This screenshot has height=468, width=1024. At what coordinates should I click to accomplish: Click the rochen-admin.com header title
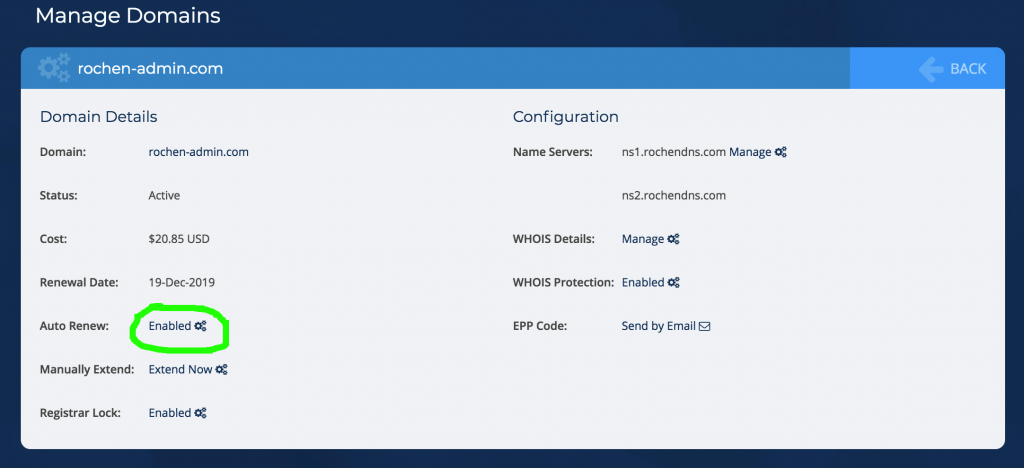pyautogui.click(x=150, y=69)
